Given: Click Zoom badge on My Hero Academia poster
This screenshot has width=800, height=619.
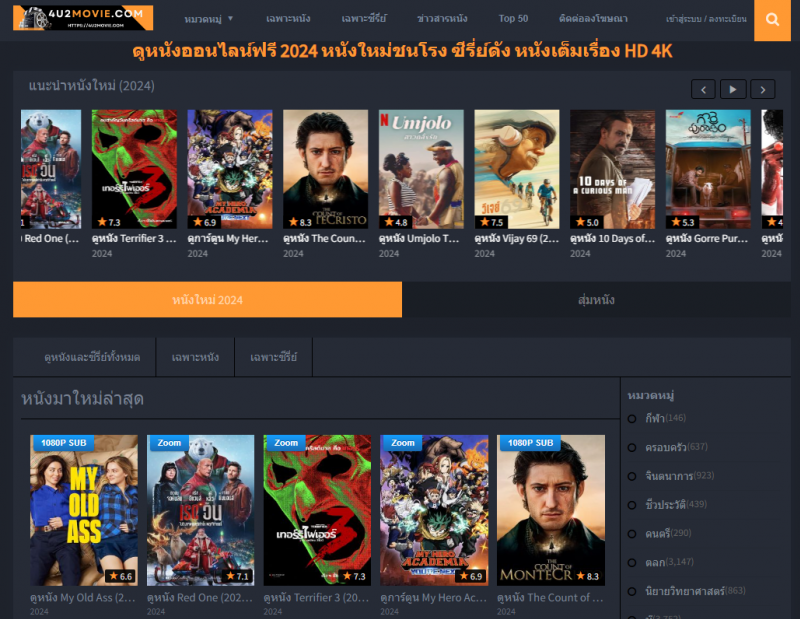Looking at the screenshot, I should coord(403,442).
